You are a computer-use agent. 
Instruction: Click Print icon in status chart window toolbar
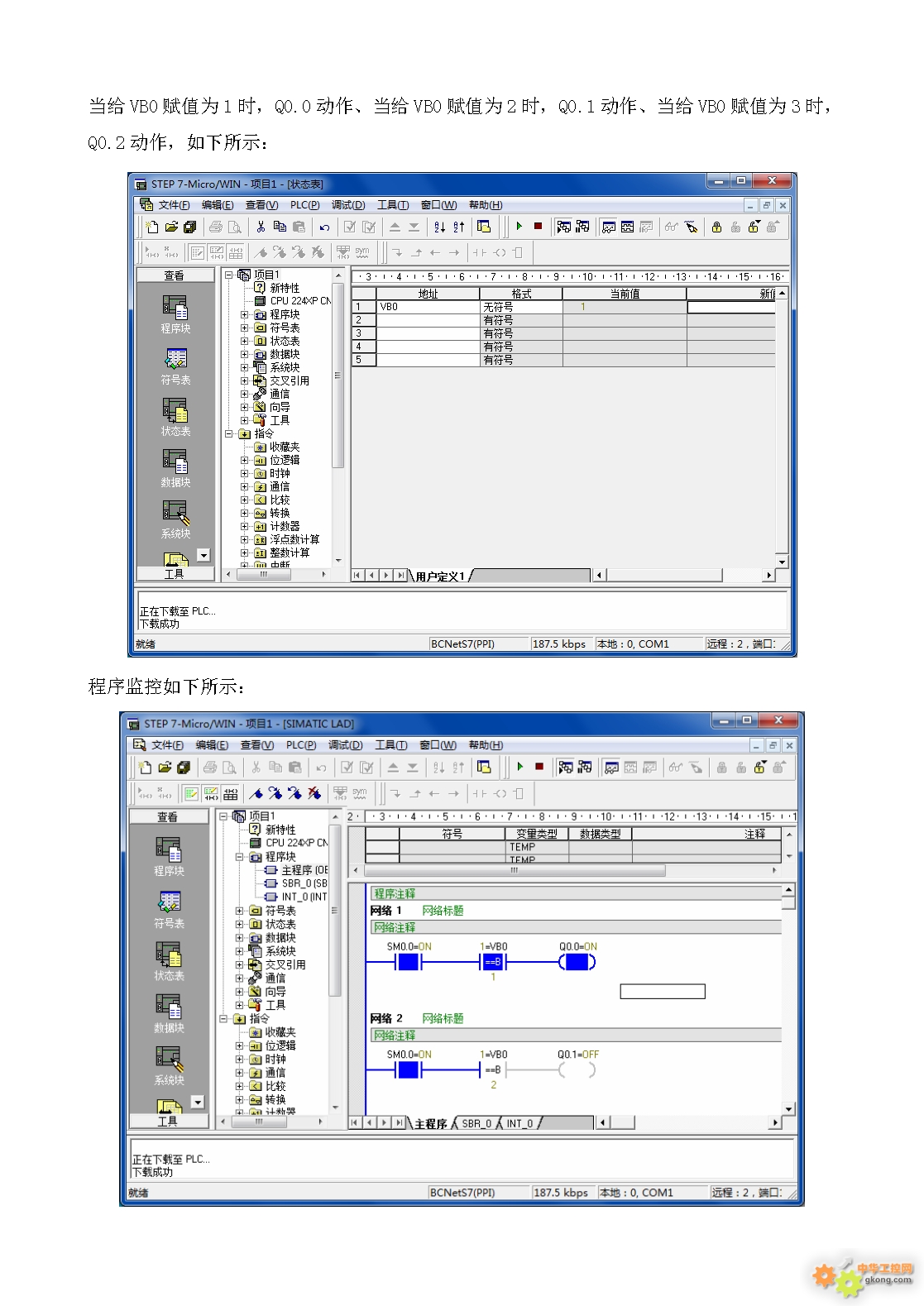pyautogui.click(x=216, y=227)
